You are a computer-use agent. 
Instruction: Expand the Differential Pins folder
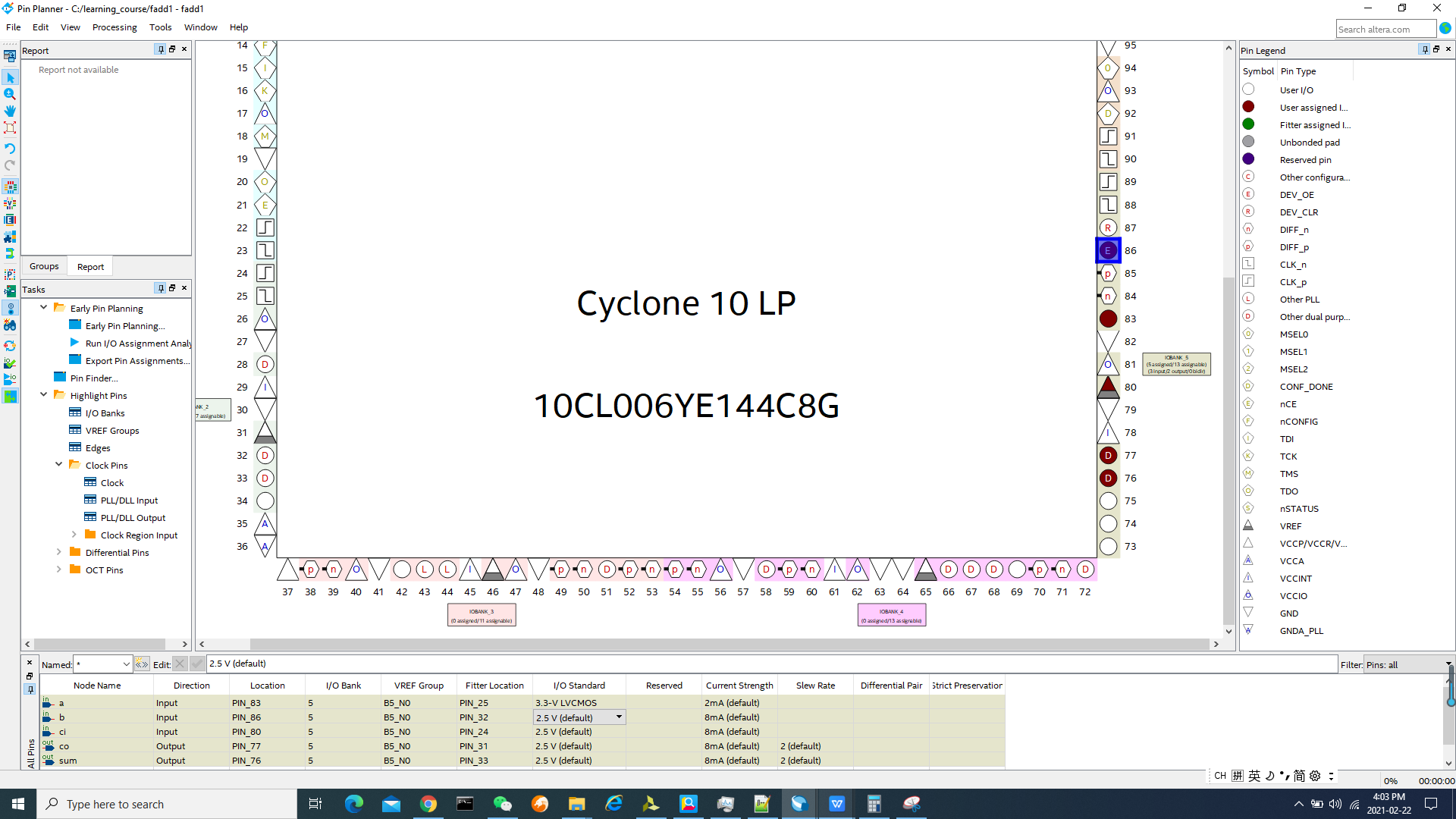tap(58, 552)
